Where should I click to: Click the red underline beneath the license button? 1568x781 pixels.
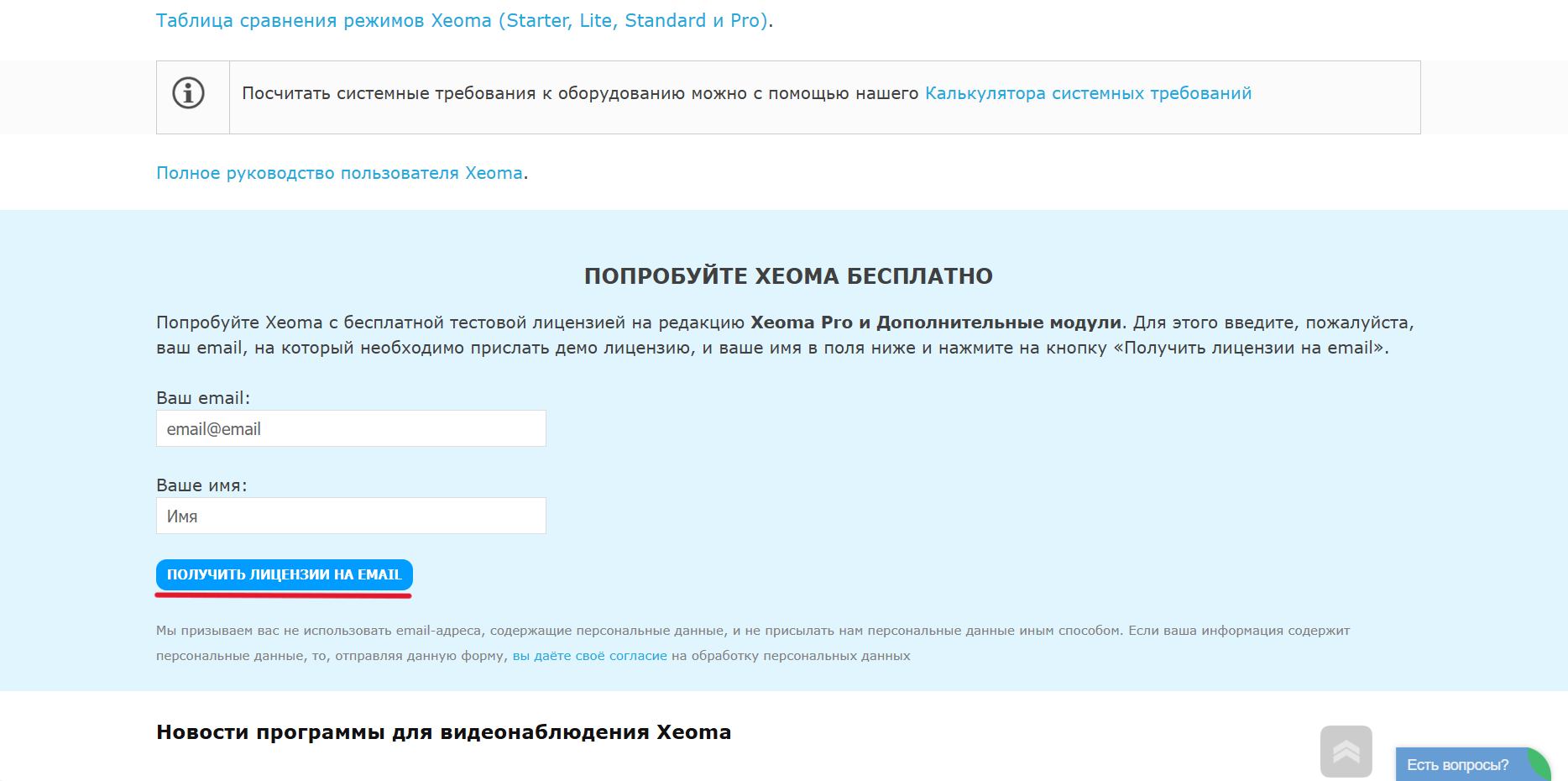tap(284, 595)
